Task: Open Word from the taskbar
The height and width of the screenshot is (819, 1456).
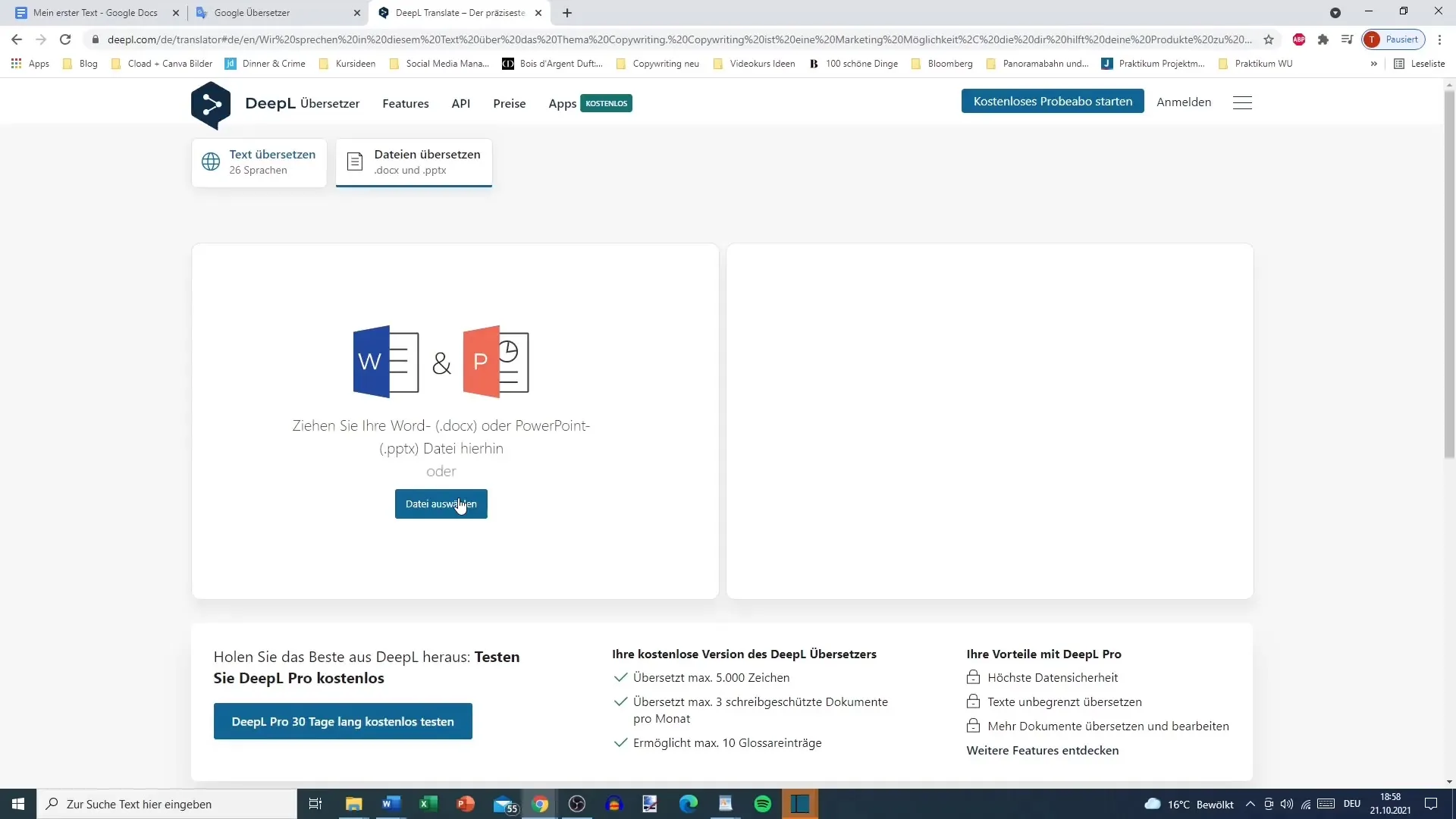Action: click(x=391, y=804)
